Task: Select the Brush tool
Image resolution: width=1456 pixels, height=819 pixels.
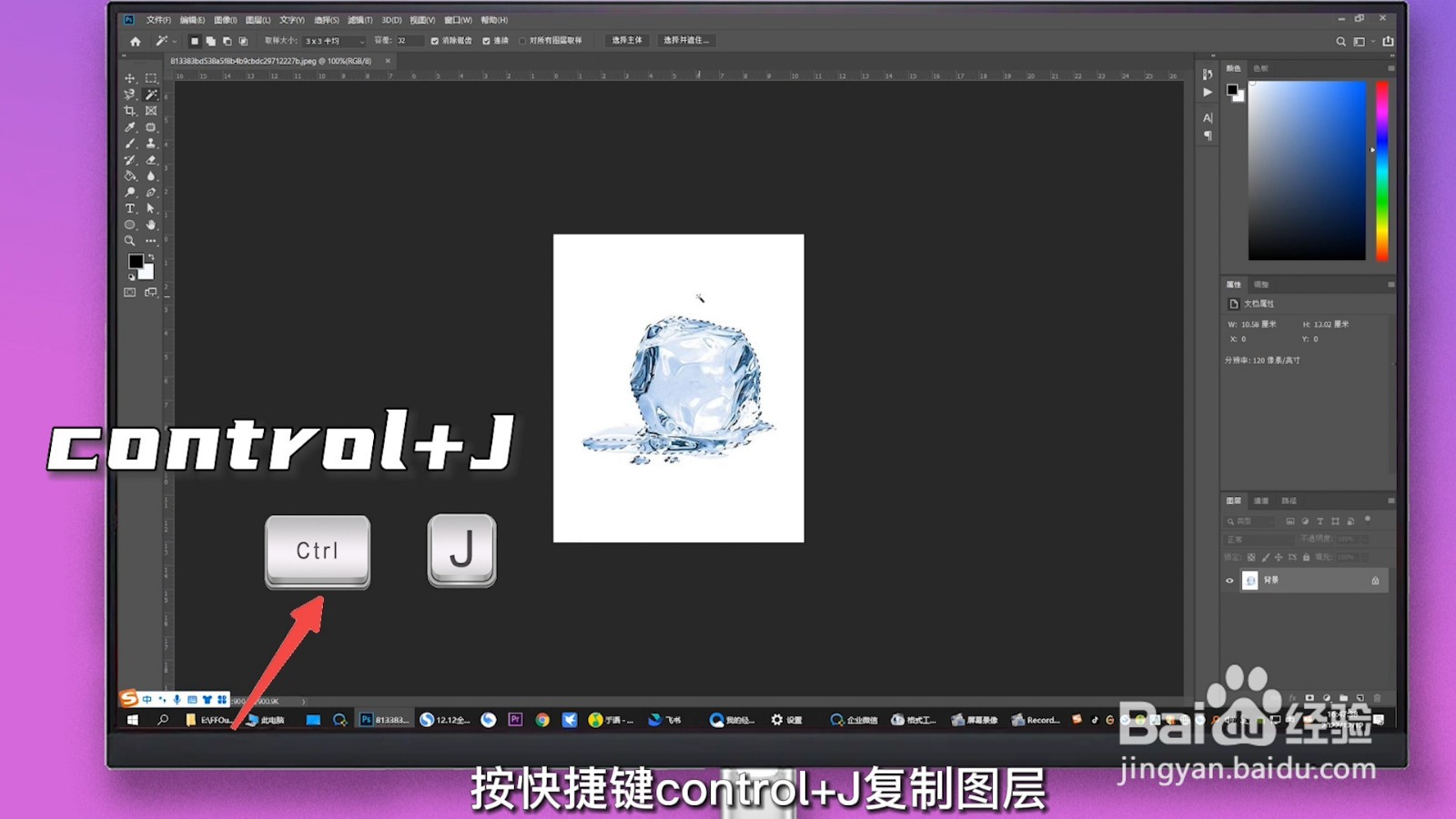Action: [130, 144]
